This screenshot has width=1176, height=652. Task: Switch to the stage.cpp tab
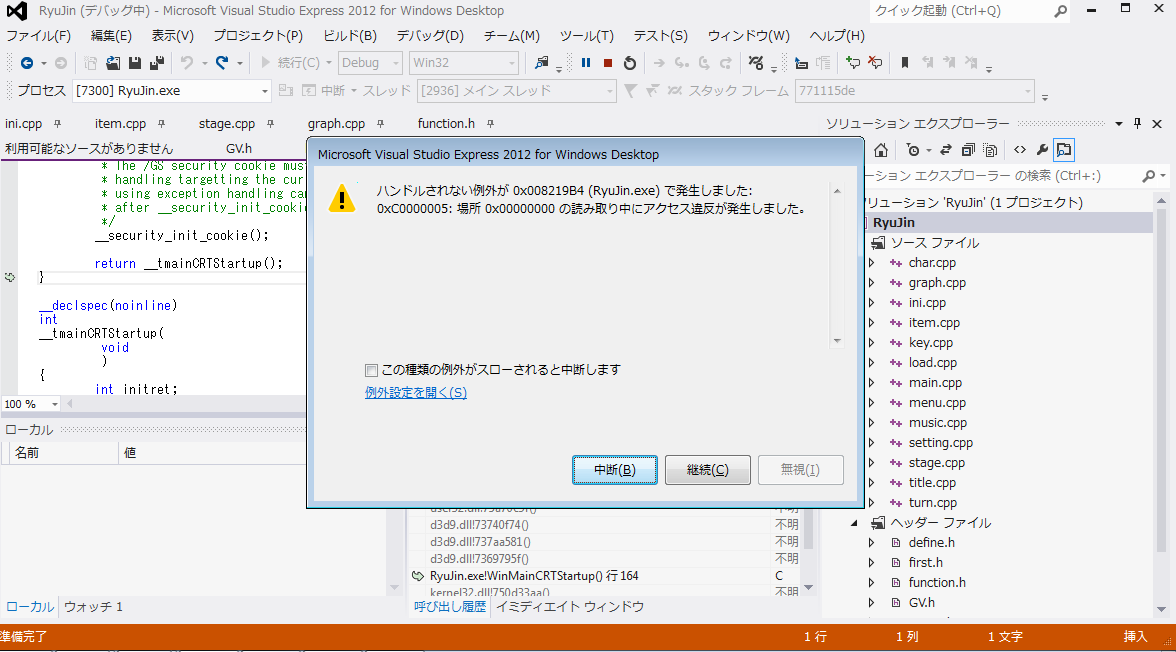click(x=226, y=124)
